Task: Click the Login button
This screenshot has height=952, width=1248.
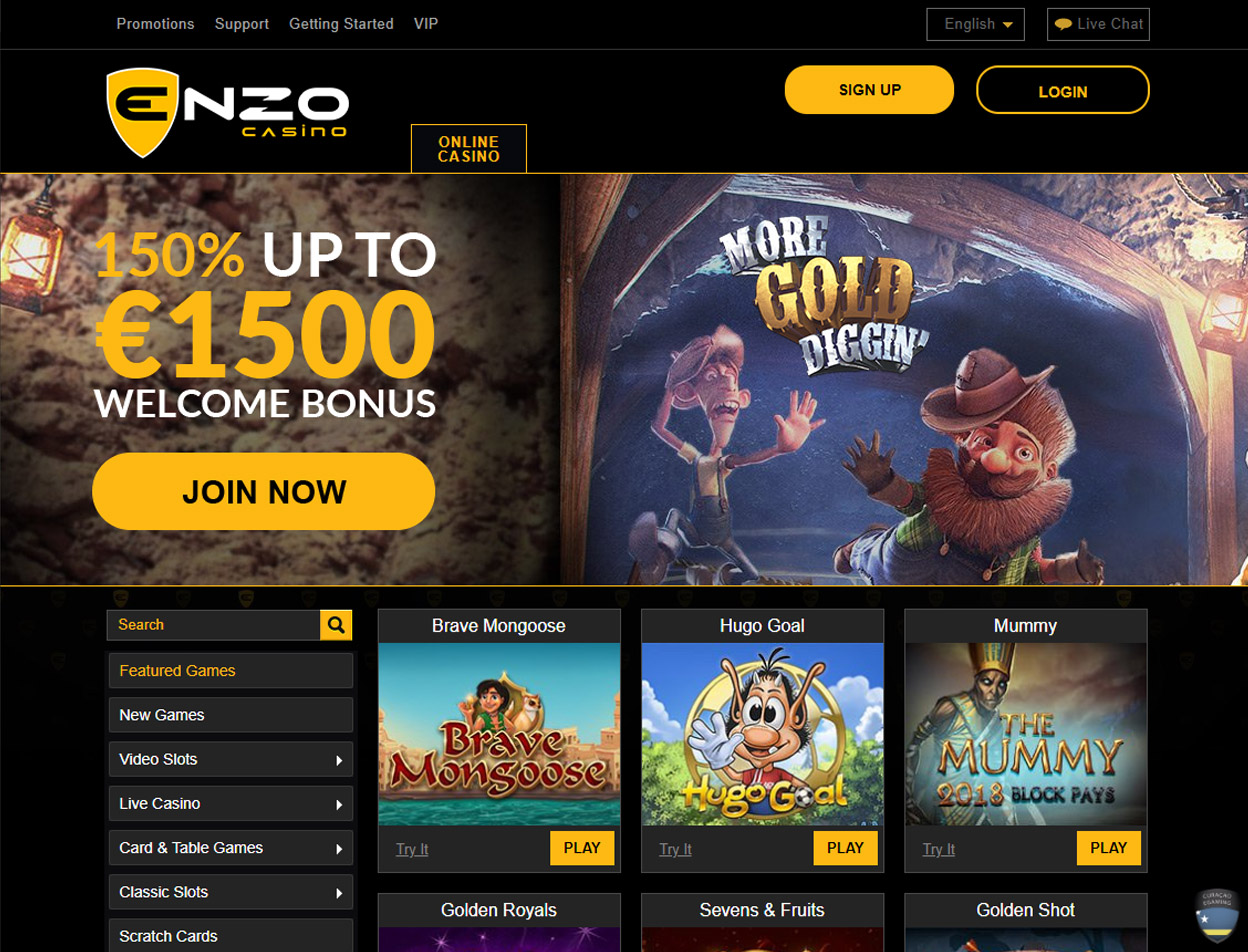Action: point(1063,90)
